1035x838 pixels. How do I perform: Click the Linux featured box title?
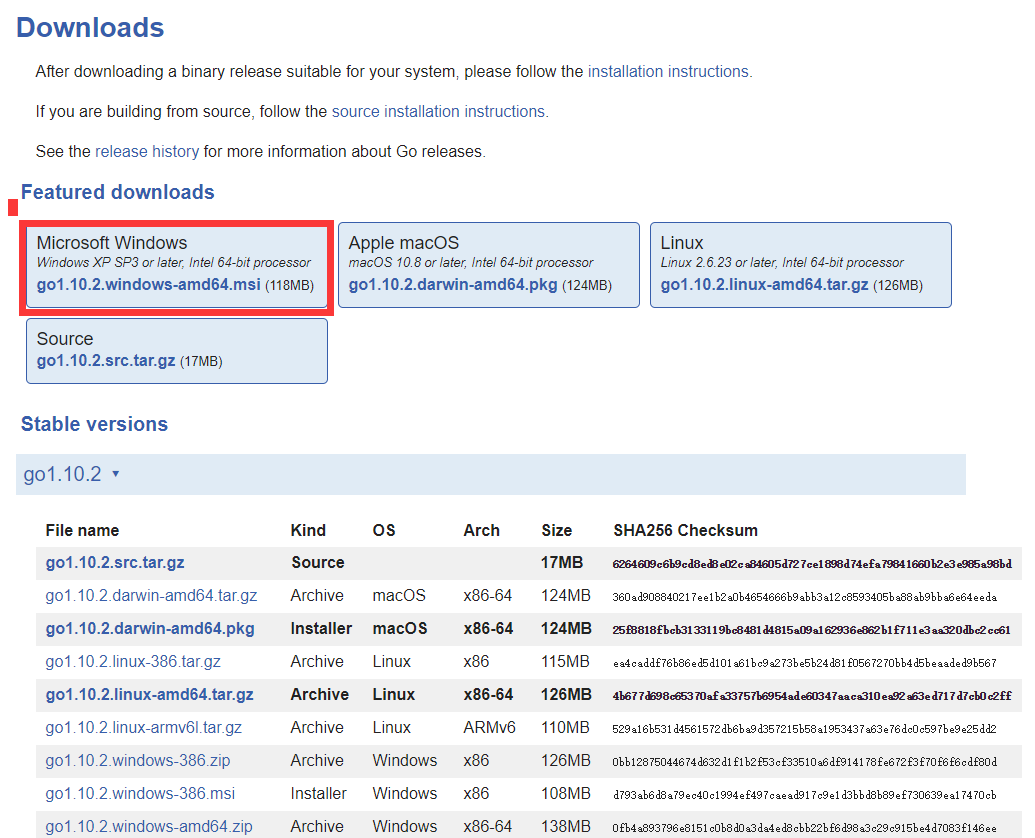coord(682,243)
